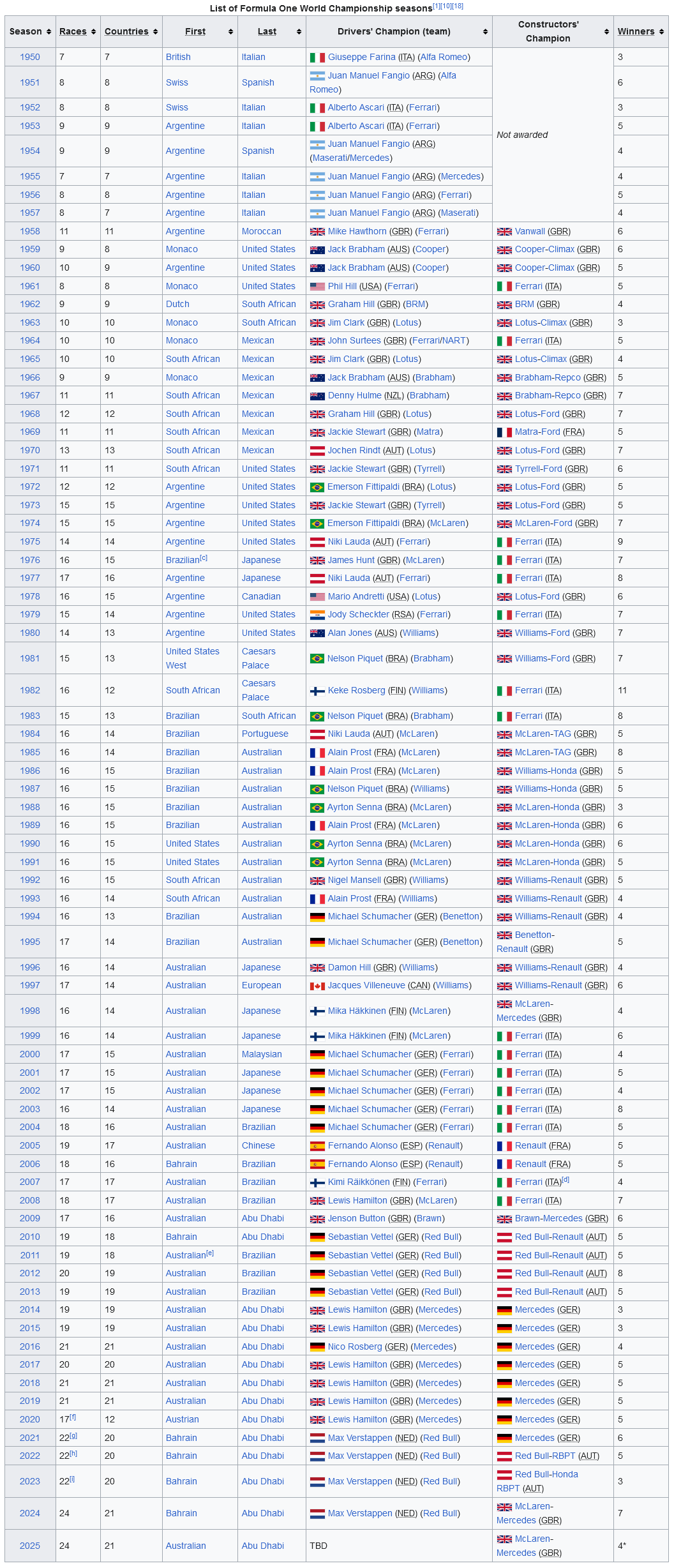Open the Matra-Ford constructor link
The image size is (674, 1568).
538,432
